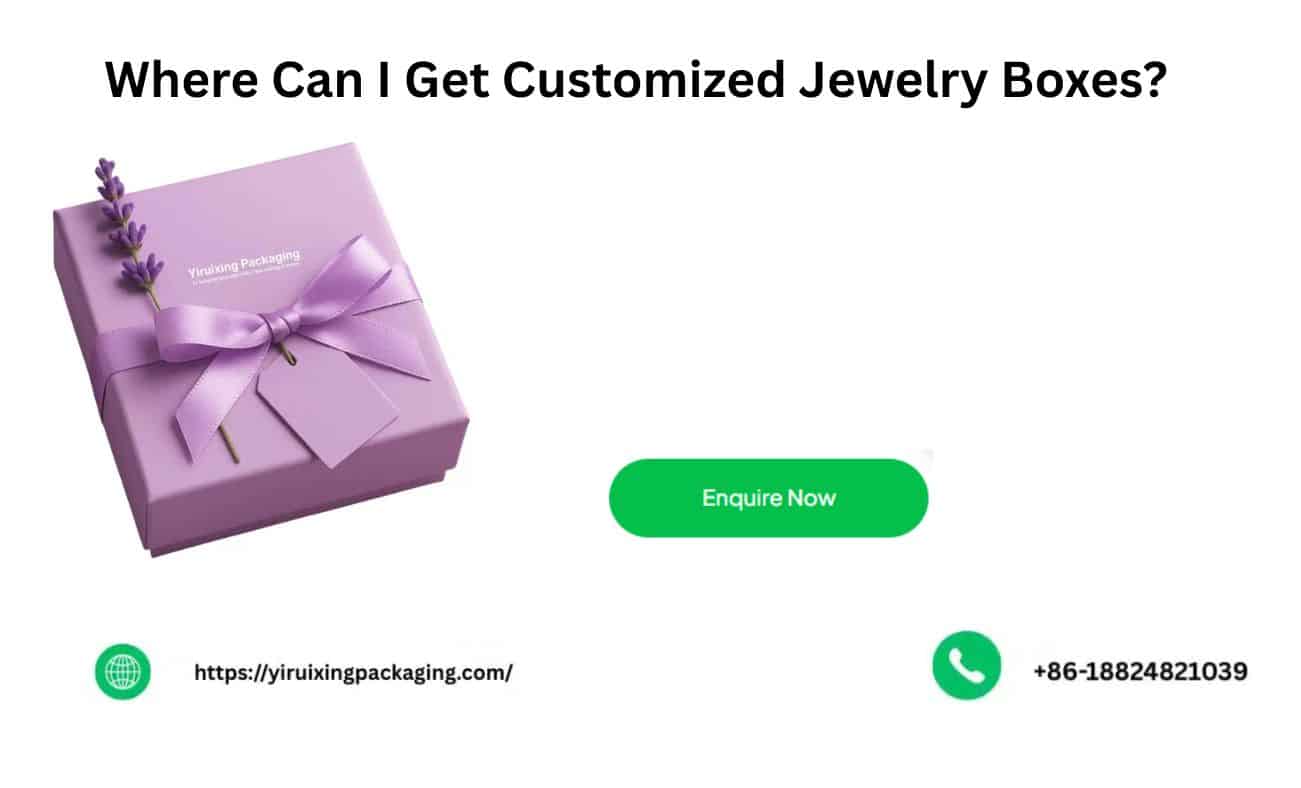The image size is (1301, 788).
Task: Click the green phone call icon
Action: [x=966, y=665]
